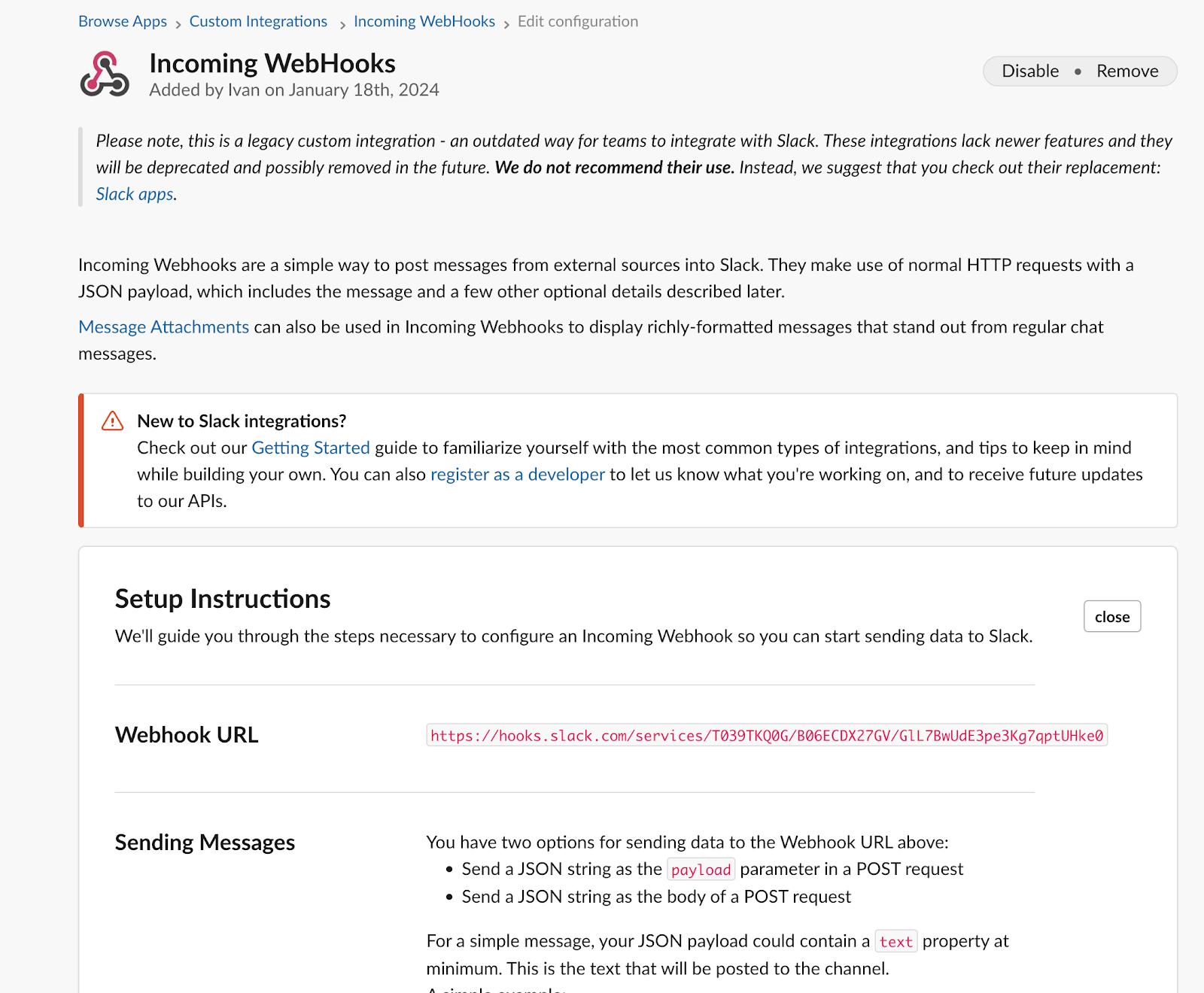
Task: Click the Sending Messages heading
Action: (205, 843)
